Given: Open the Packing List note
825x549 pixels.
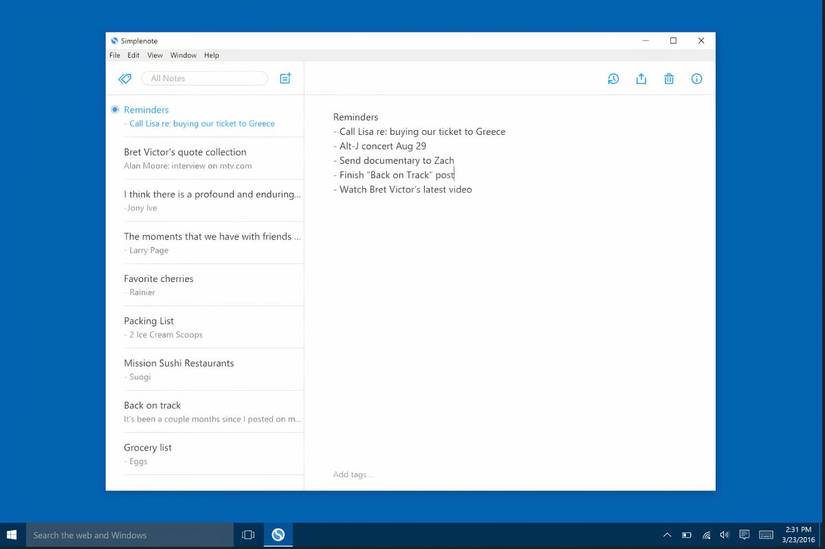Looking at the screenshot, I should click(x=205, y=327).
